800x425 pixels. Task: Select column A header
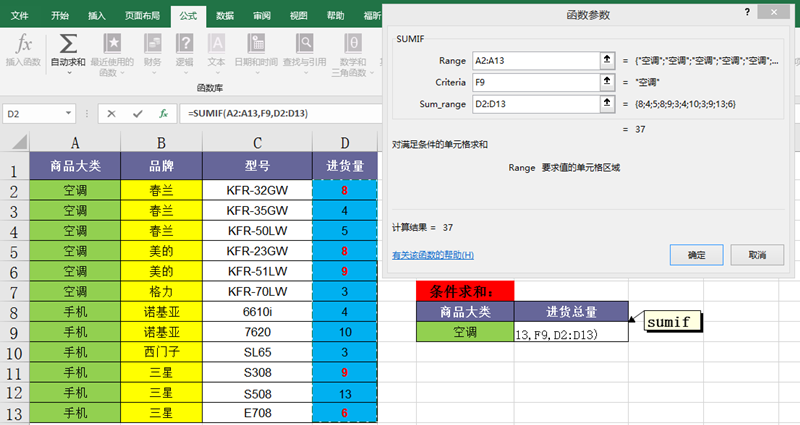[x=75, y=142]
